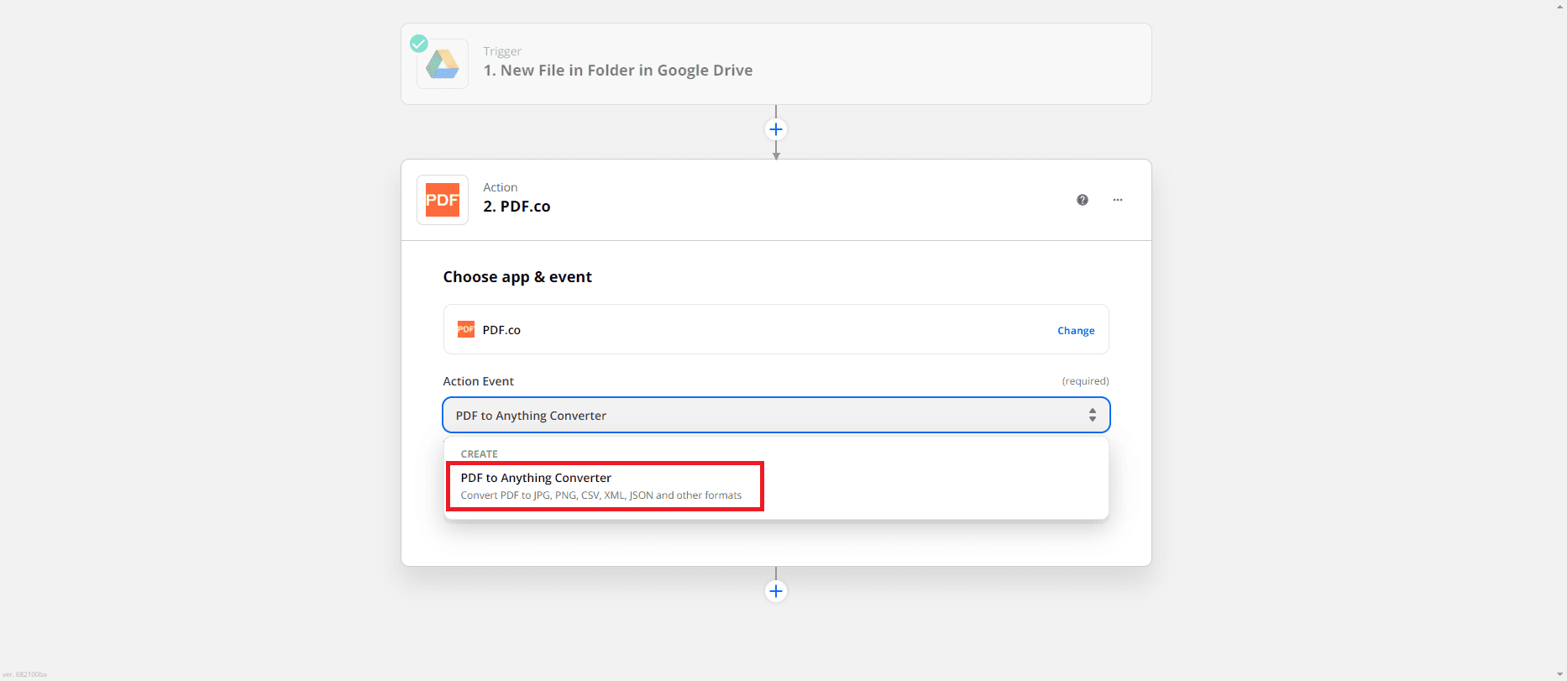Open the Action Event combo box field

[756, 415]
